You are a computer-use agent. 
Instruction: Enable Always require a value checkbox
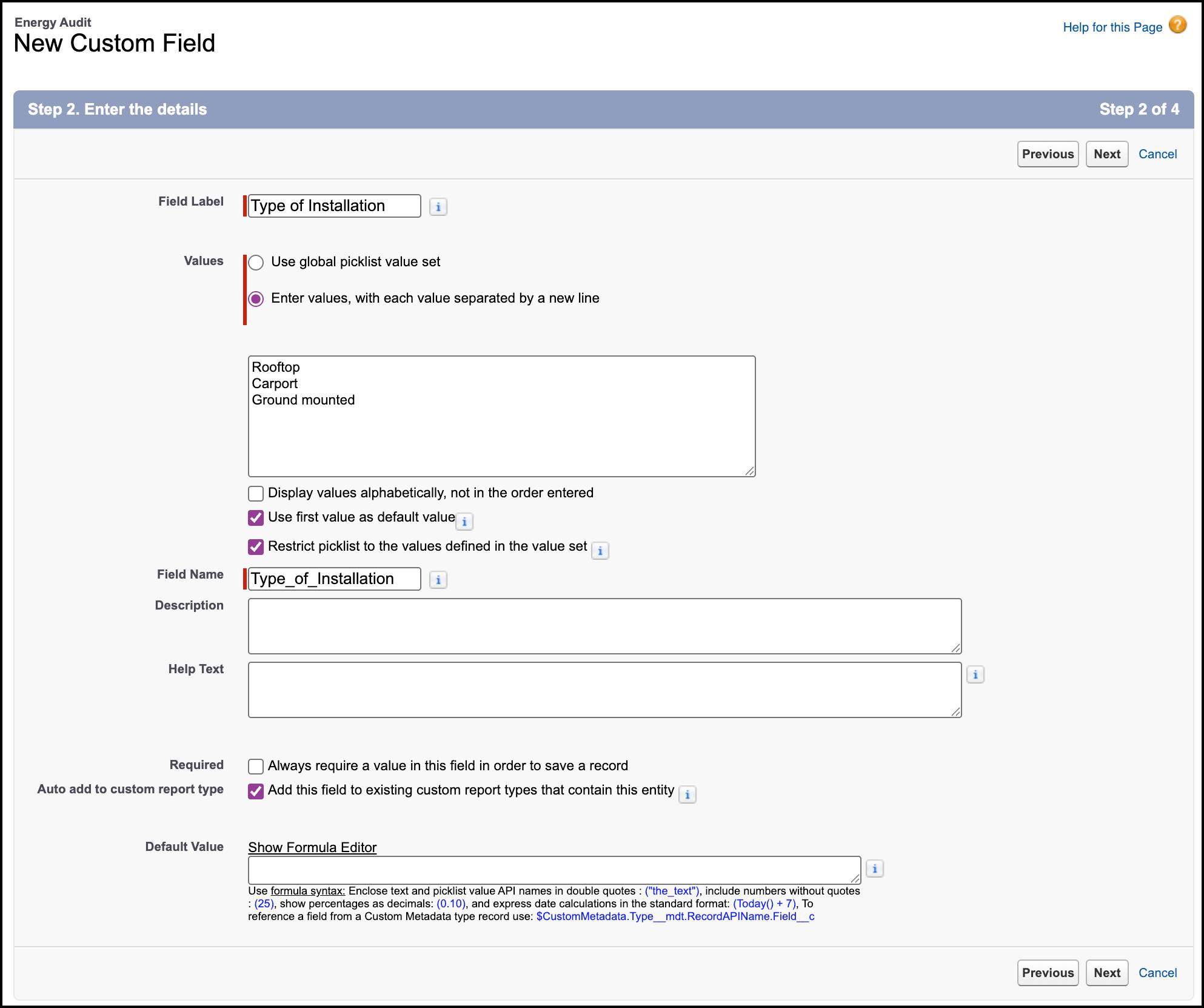[x=256, y=766]
